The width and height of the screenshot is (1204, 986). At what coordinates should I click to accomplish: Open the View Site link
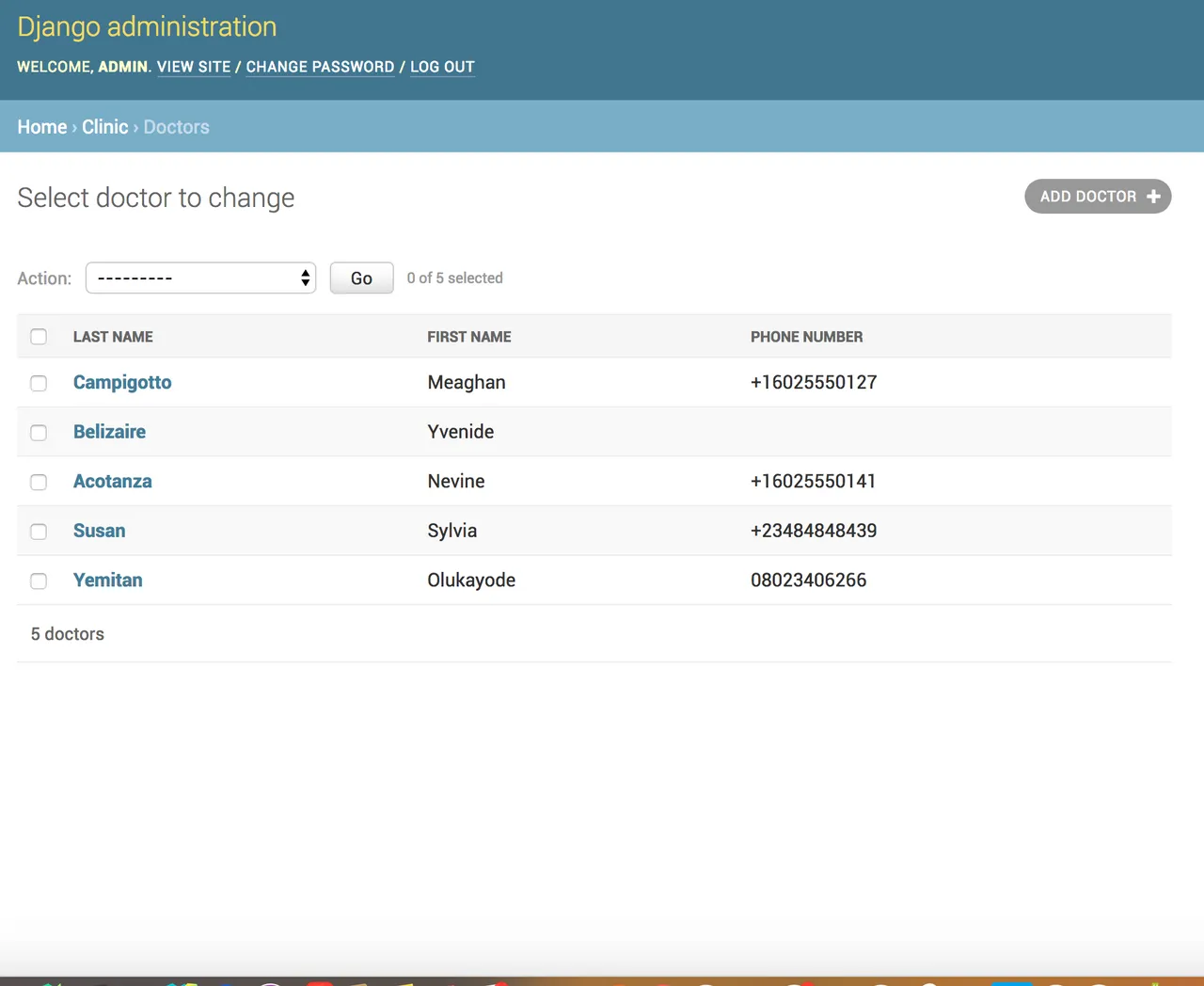point(194,67)
